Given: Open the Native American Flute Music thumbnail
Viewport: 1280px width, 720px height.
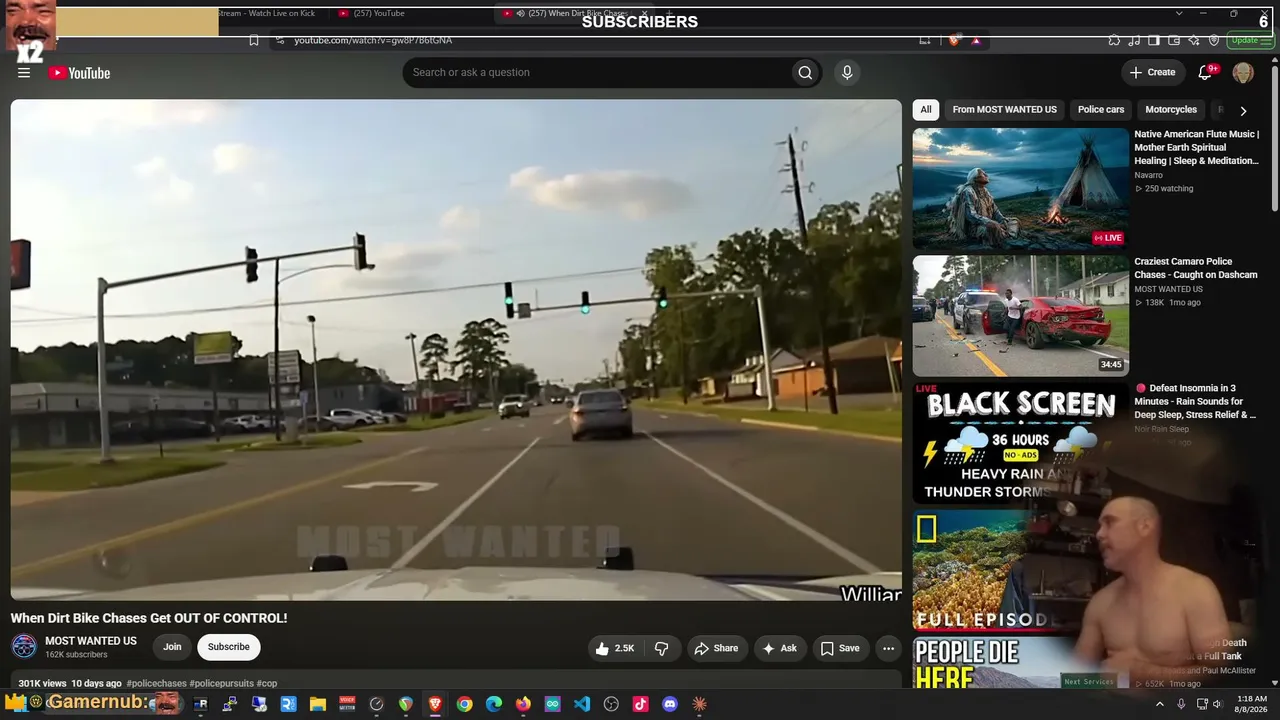Looking at the screenshot, I should tap(1020, 188).
